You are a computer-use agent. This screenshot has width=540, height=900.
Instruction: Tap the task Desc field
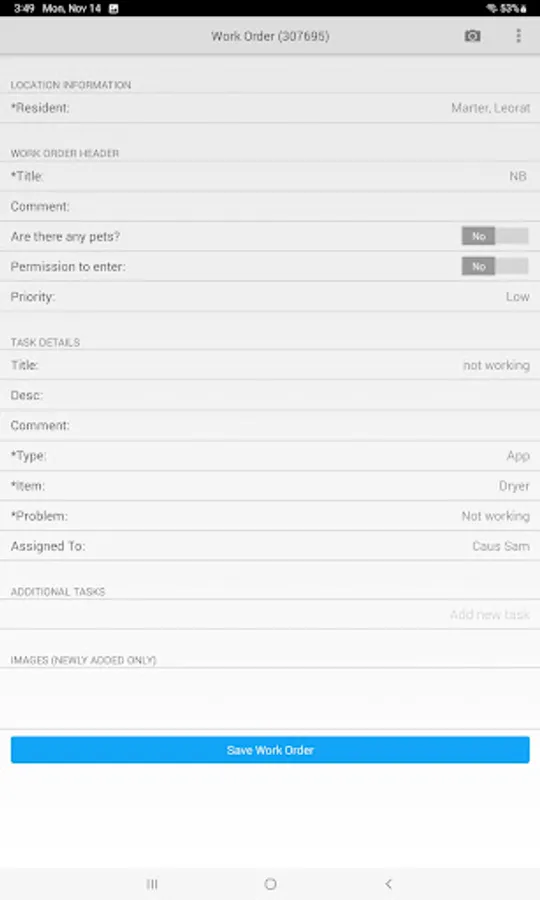(270, 395)
